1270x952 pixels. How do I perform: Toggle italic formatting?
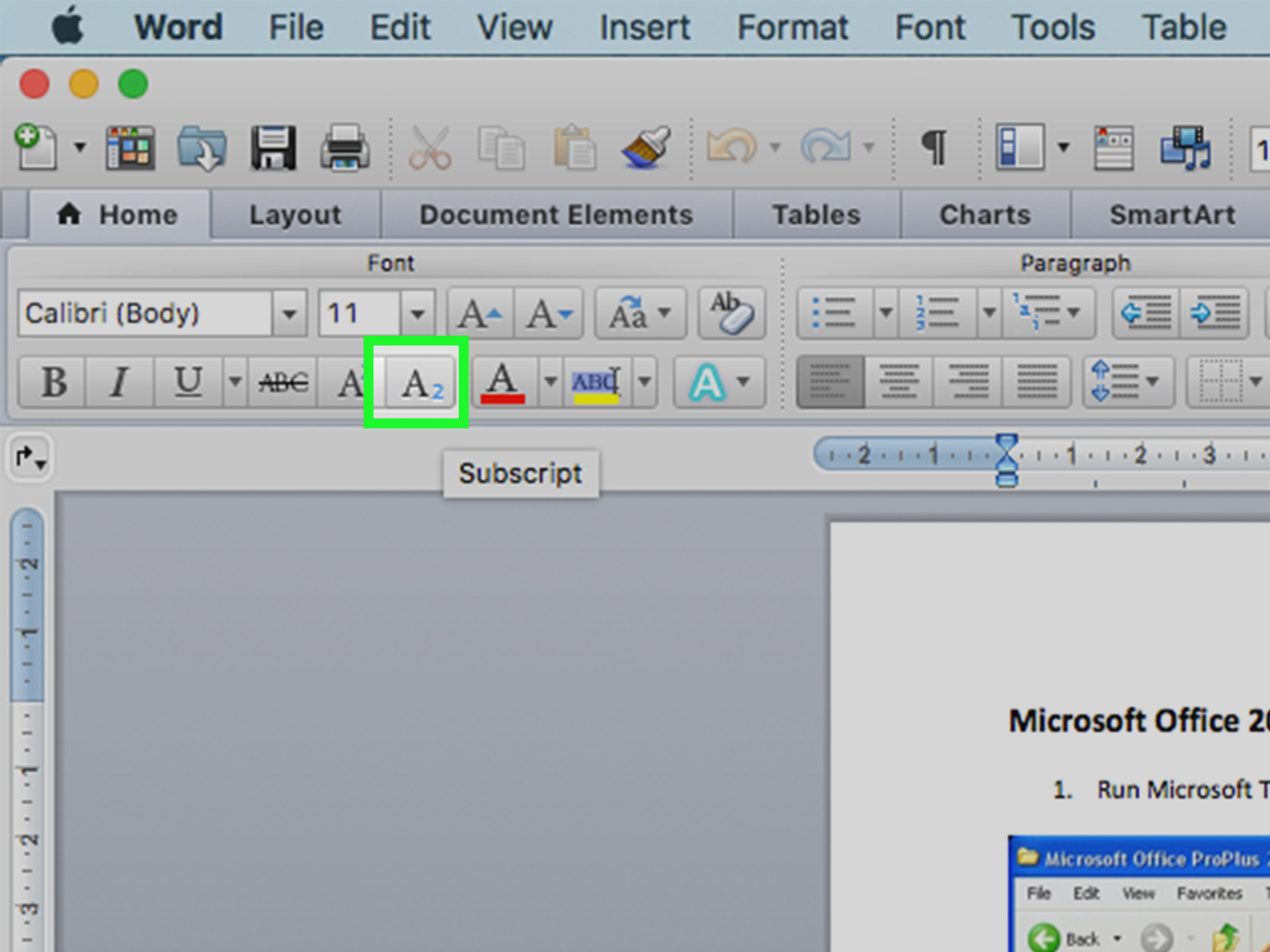118,382
